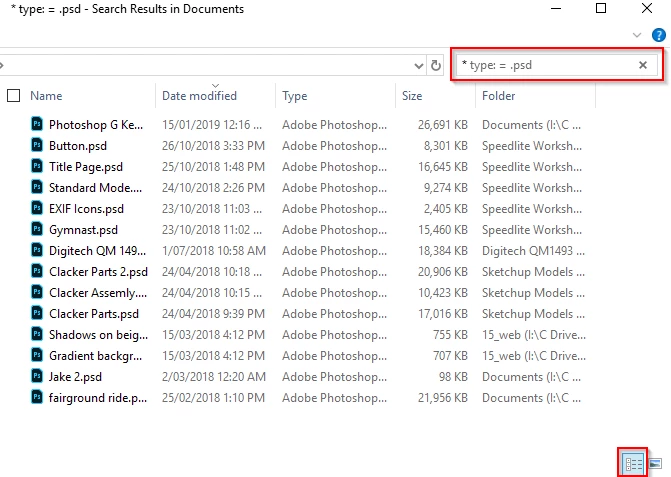
Task: Click the 2,405 KB size cell
Action: [x=445, y=208]
